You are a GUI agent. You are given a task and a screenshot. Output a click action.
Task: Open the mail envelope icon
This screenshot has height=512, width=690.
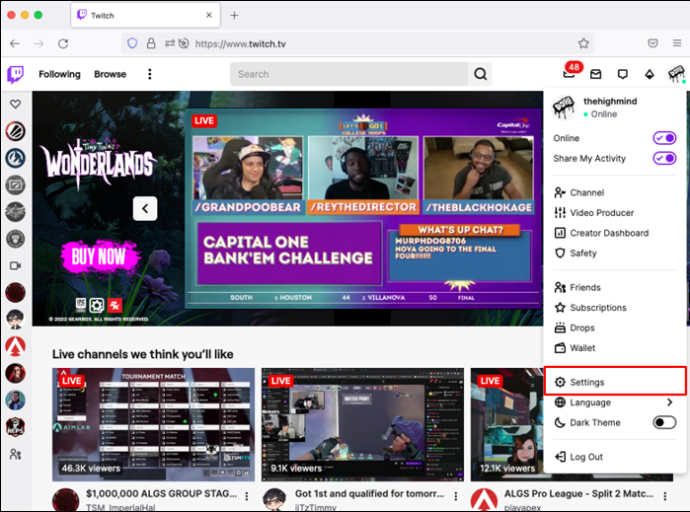pos(595,74)
